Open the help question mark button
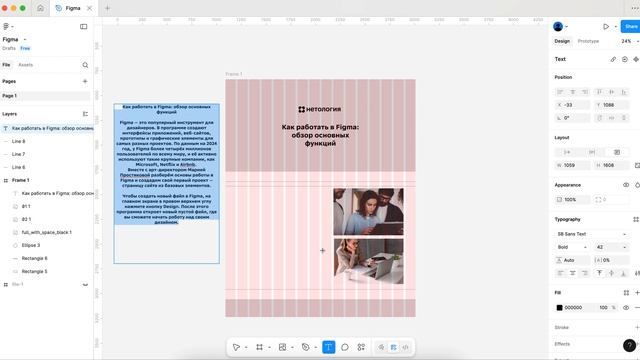The height and width of the screenshot is (360, 640). coord(629,345)
